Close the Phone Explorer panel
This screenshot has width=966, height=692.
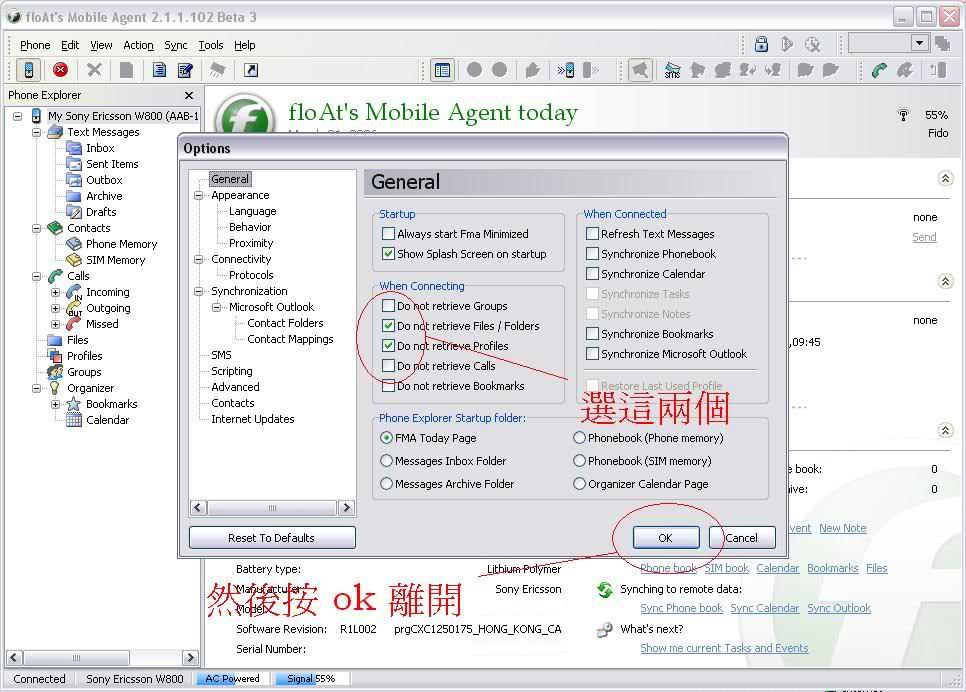(189, 96)
